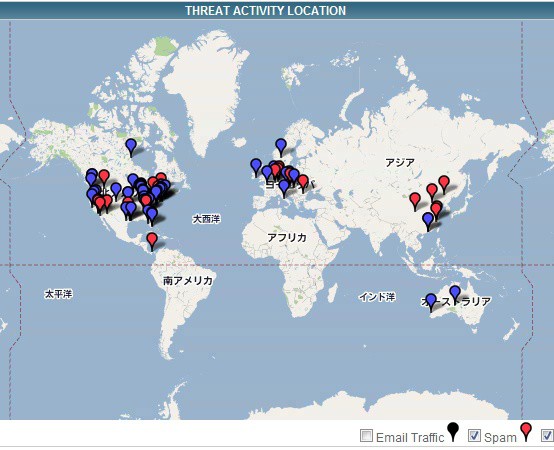The image size is (554, 450).
Task: Uncheck the Spam checkbox
Action: coord(474,436)
